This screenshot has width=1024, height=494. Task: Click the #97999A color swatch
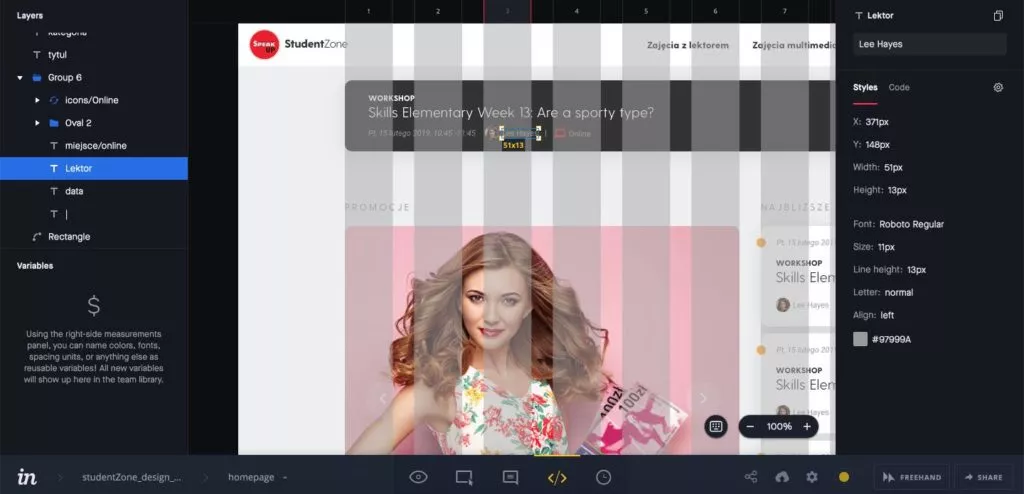[x=860, y=339]
